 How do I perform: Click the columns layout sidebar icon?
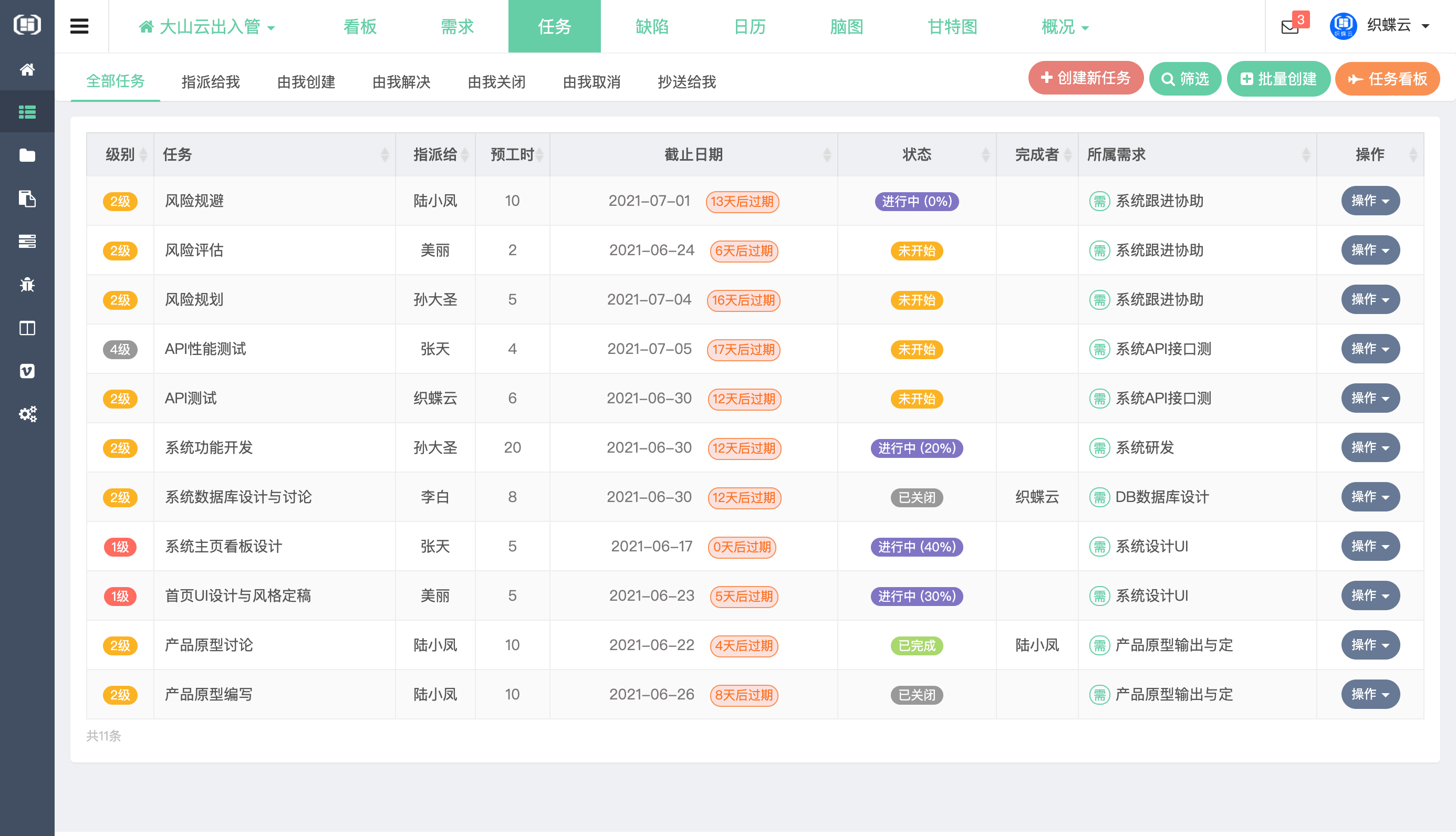(x=27, y=328)
